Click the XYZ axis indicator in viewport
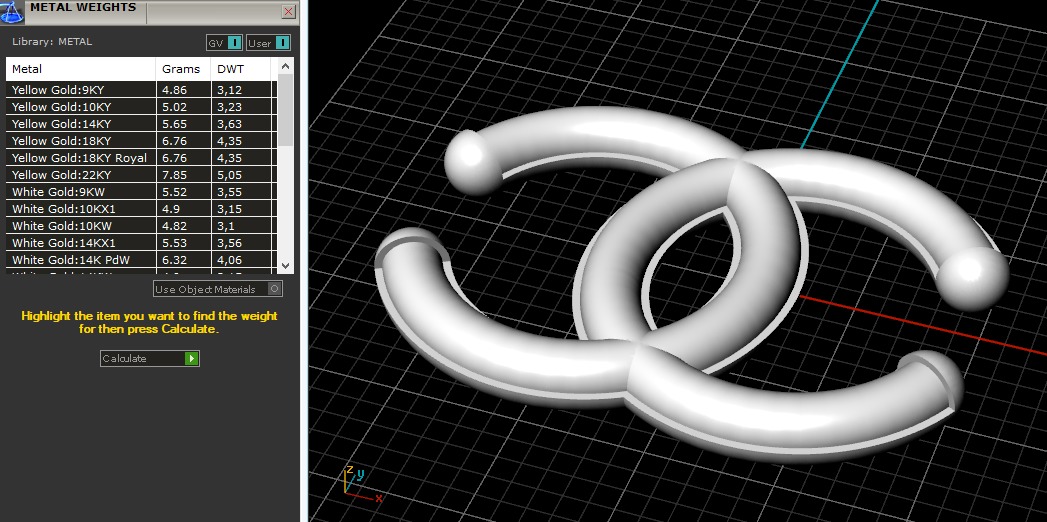 (x=363, y=483)
